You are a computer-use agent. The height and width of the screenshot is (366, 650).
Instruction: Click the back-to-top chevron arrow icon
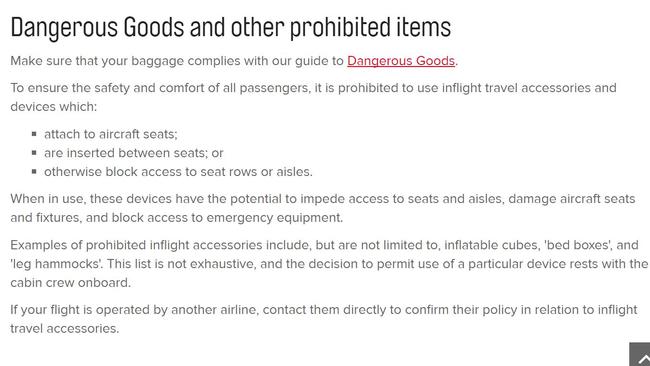click(x=642, y=359)
